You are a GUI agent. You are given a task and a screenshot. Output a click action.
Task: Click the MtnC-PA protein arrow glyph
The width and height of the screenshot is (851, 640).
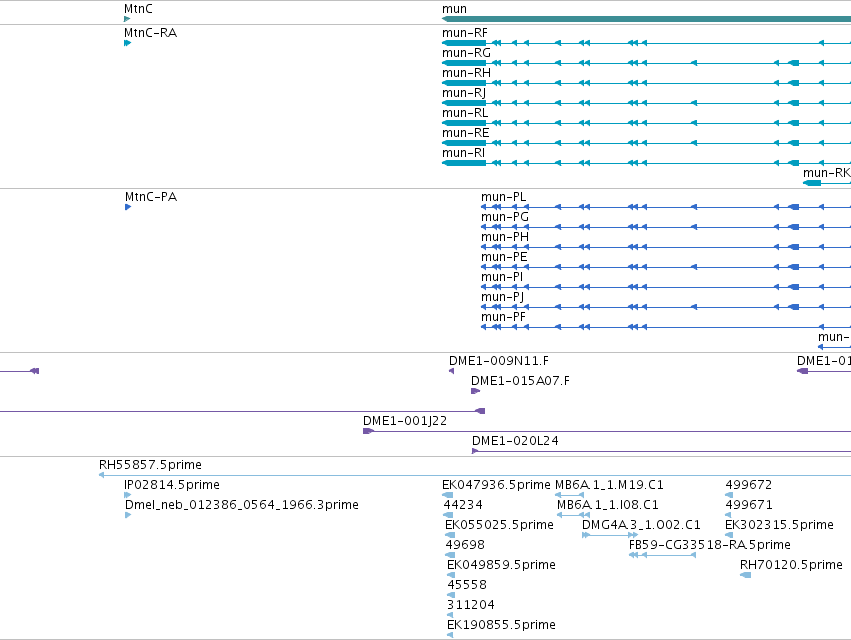[x=128, y=207]
